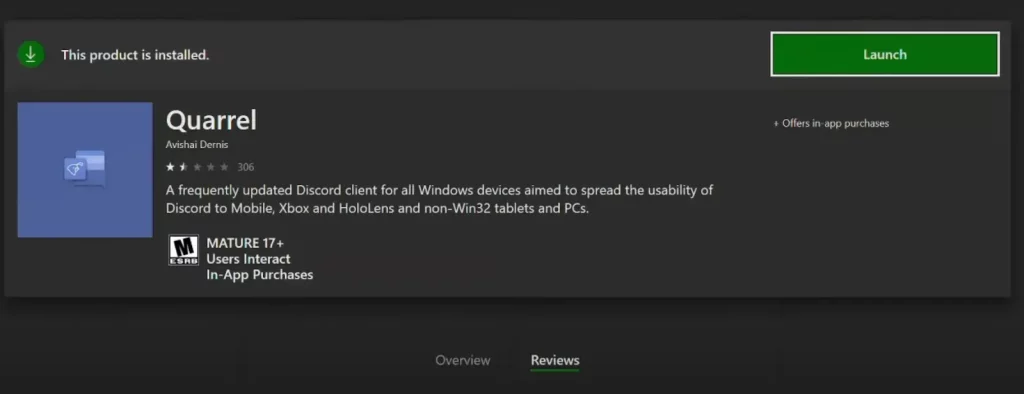The width and height of the screenshot is (1024, 394).
Task: Click the Discord client description text
Action: point(440,200)
